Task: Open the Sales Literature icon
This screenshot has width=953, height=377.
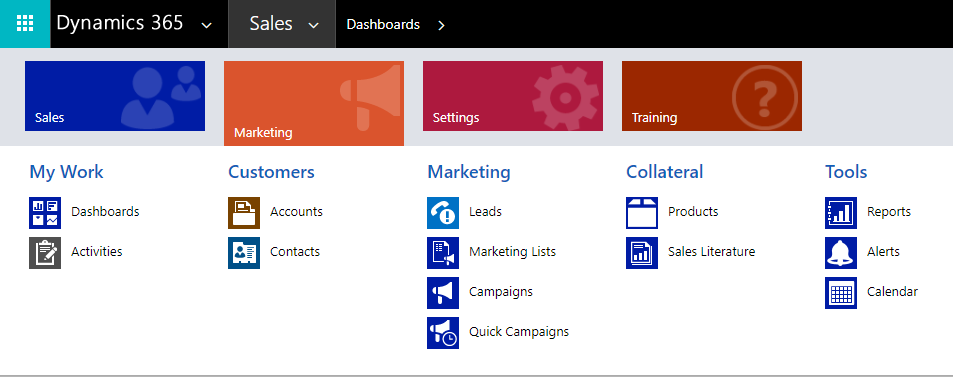Action: pos(642,253)
